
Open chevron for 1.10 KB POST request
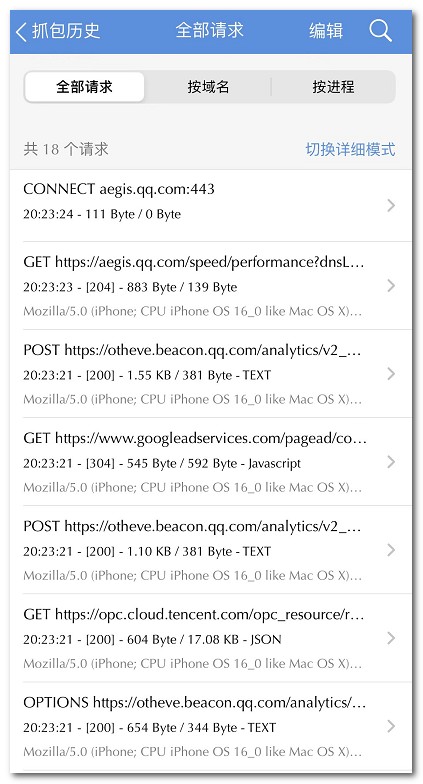point(392,550)
